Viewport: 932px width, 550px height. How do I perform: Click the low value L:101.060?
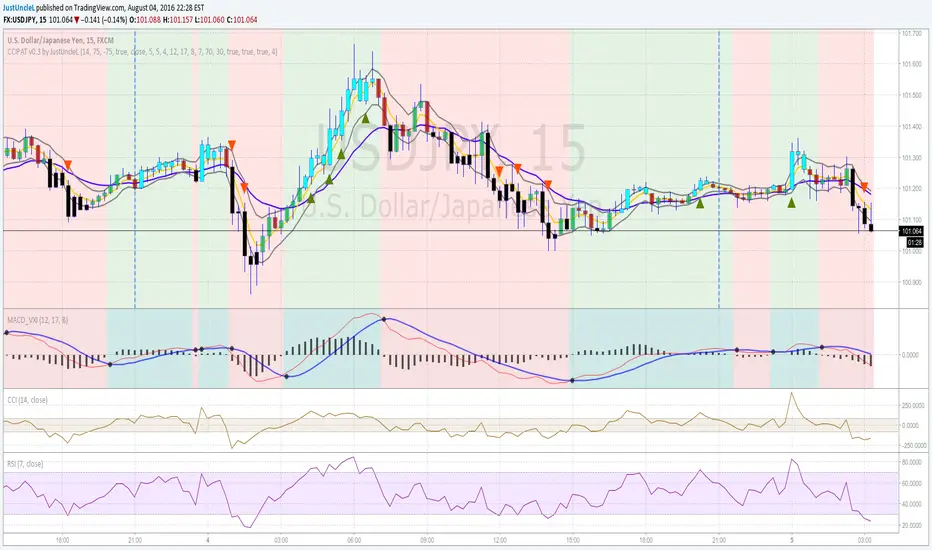[209, 20]
